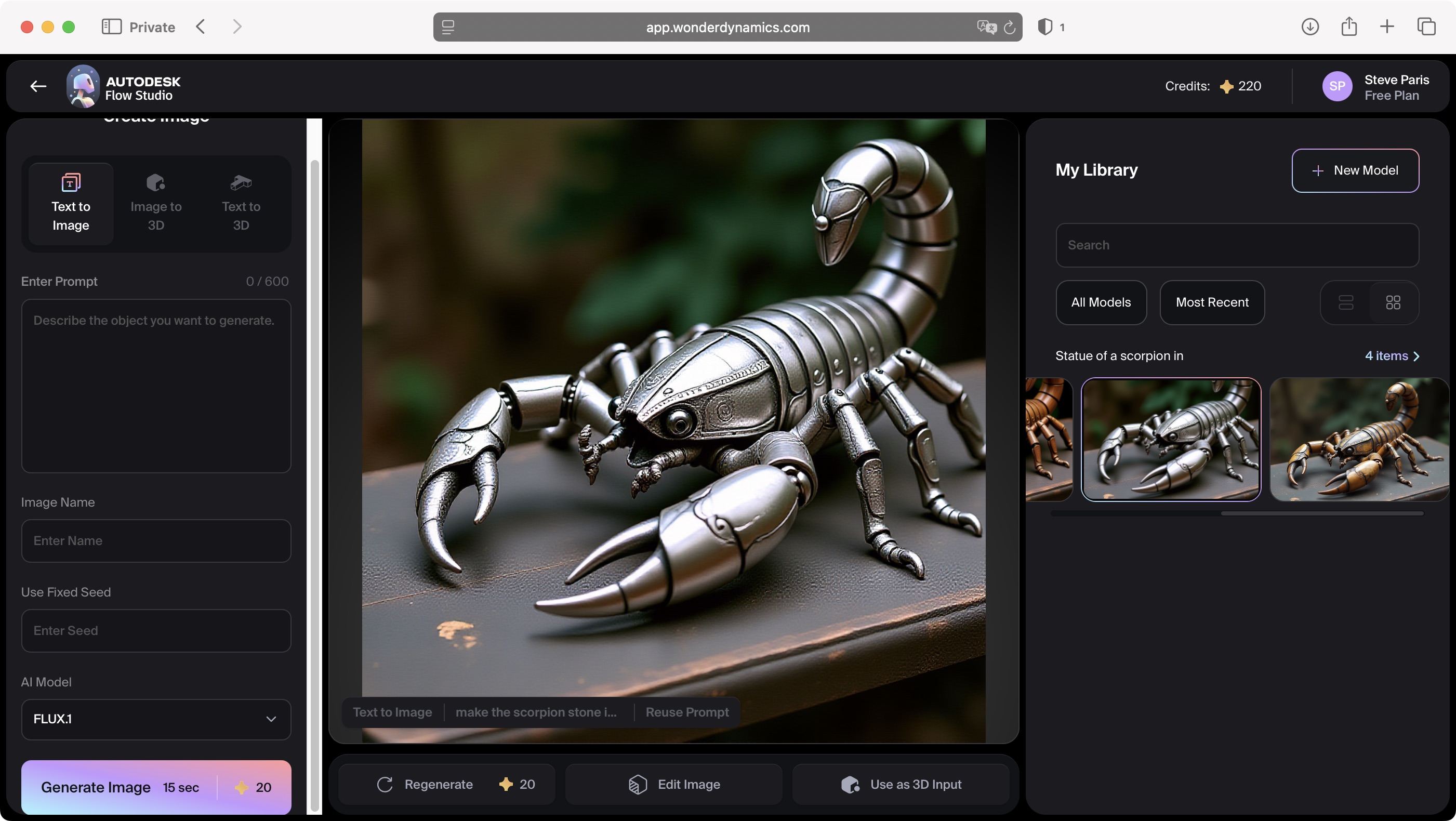Open the FLUX.1 AI Model dropdown
Image resolution: width=1456 pixels, height=821 pixels.
(156, 719)
